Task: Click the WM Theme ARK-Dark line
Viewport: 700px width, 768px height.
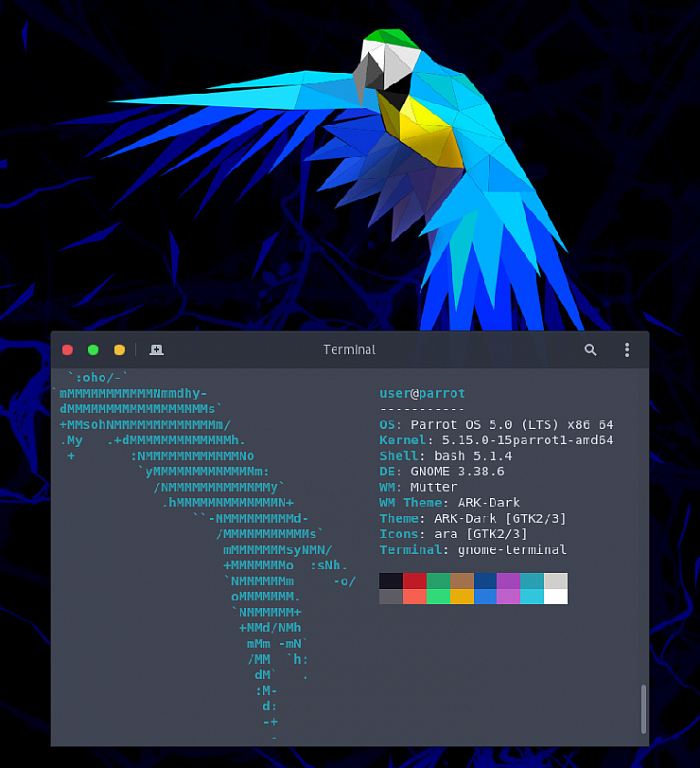Action: [x=449, y=503]
